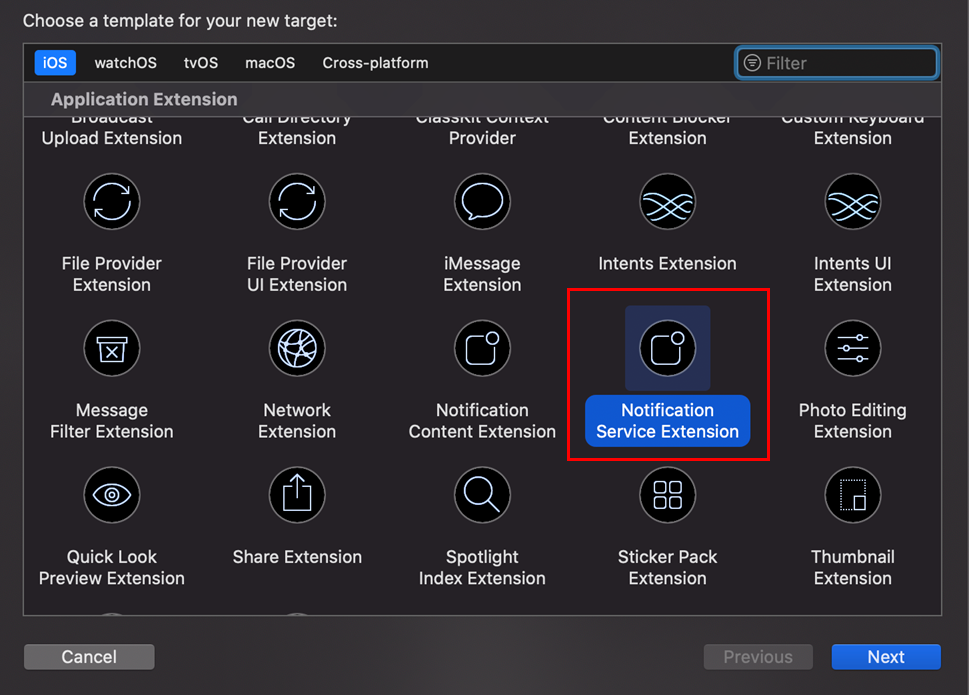Screen dimensions: 969x695
Task: Pick the Network Extension globe icon
Action: pyautogui.click(x=297, y=349)
